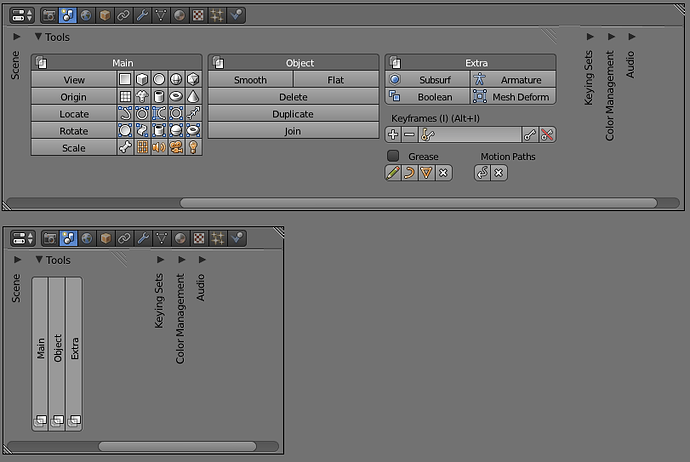Open Particles tab in bottom header
The image size is (690, 462).
click(218, 238)
